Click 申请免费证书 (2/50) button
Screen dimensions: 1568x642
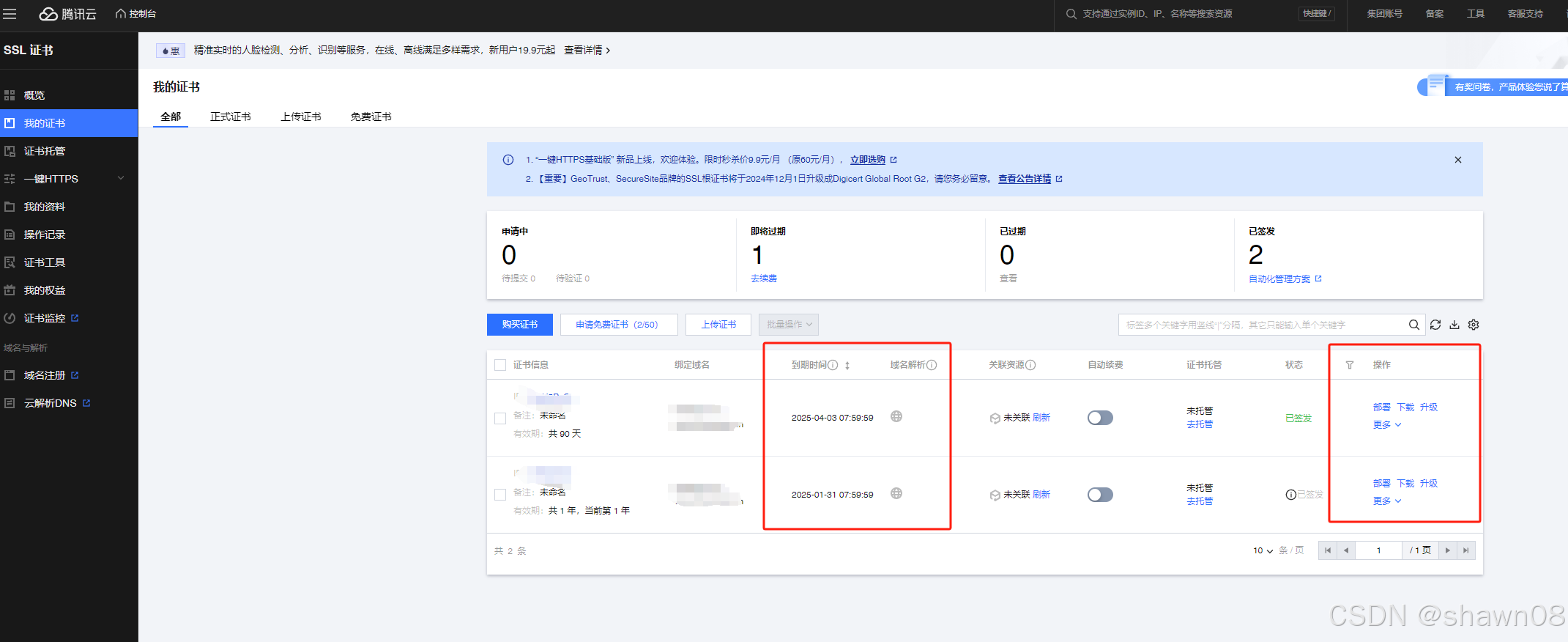click(x=619, y=325)
